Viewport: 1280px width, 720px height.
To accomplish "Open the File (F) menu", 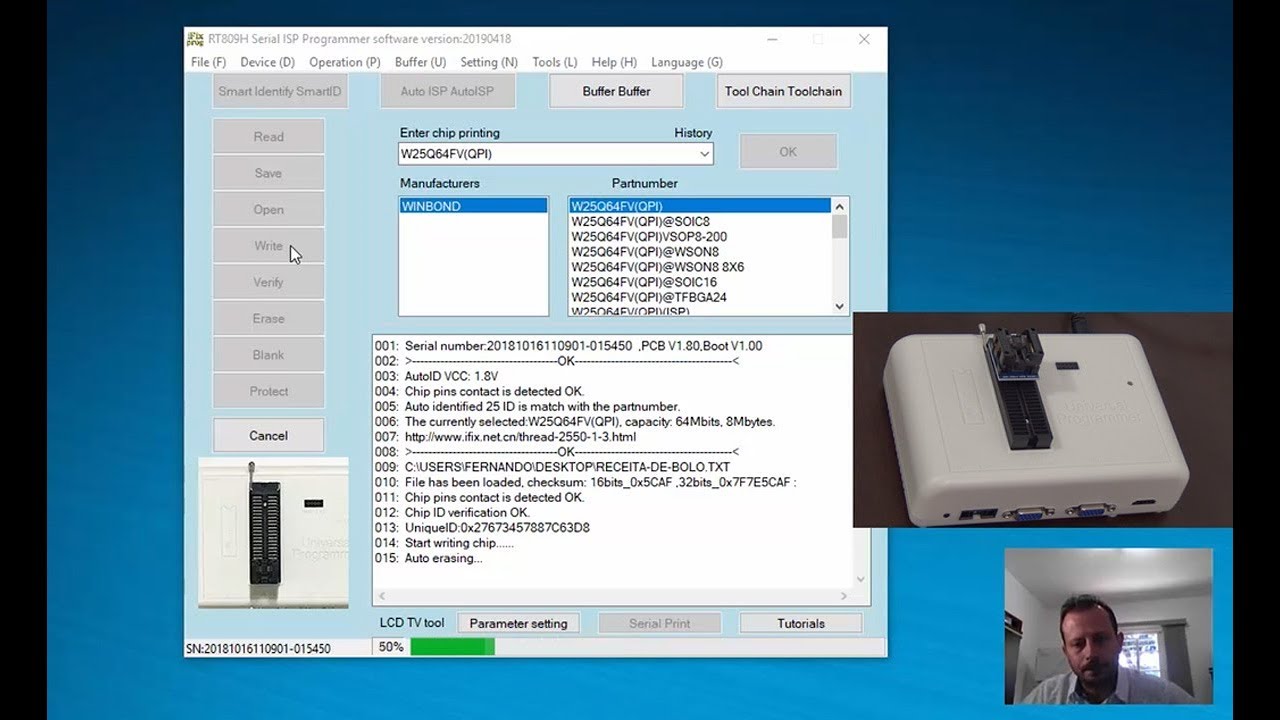I will (208, 62).
